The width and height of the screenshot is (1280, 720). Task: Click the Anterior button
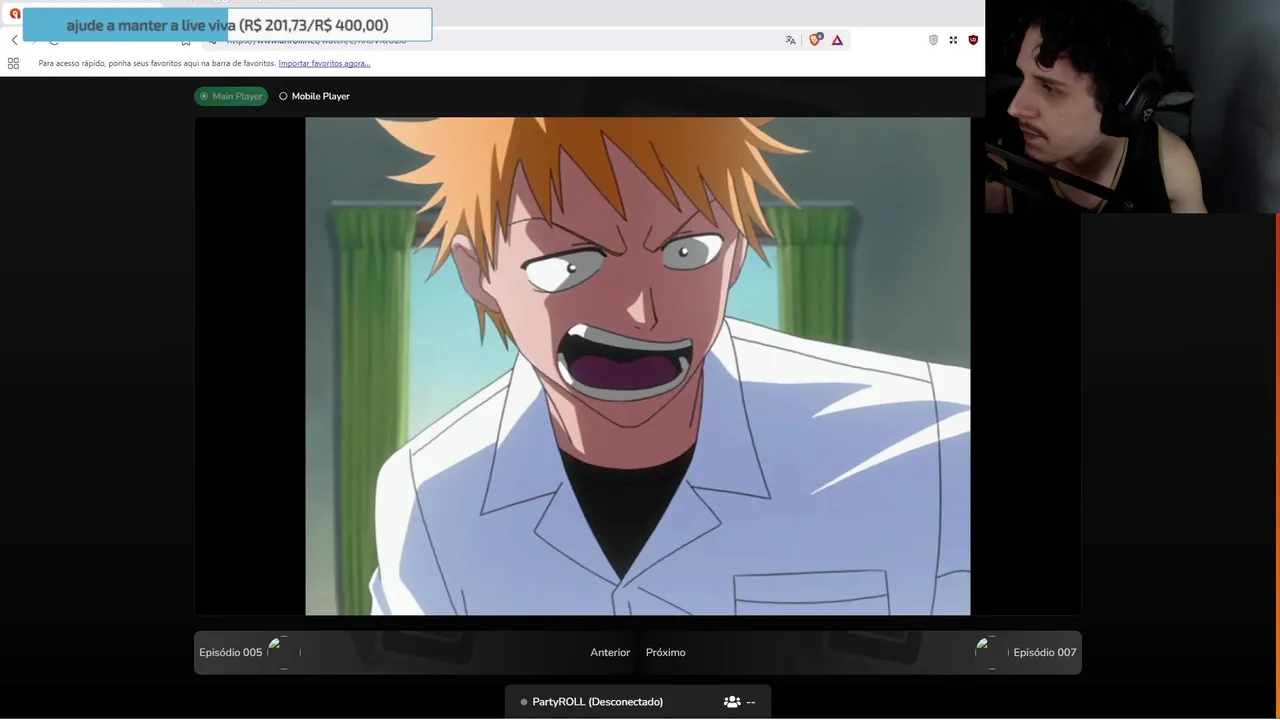click(610, 652)
